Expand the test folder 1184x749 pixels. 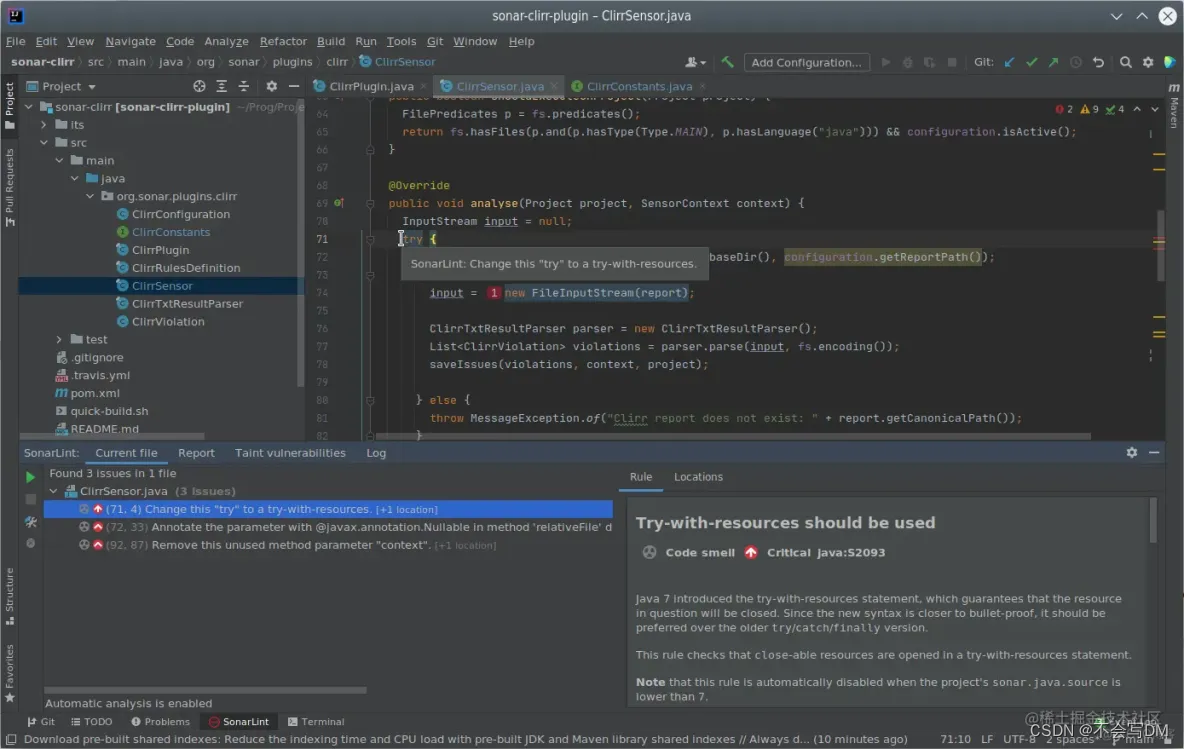click(60, 340)
